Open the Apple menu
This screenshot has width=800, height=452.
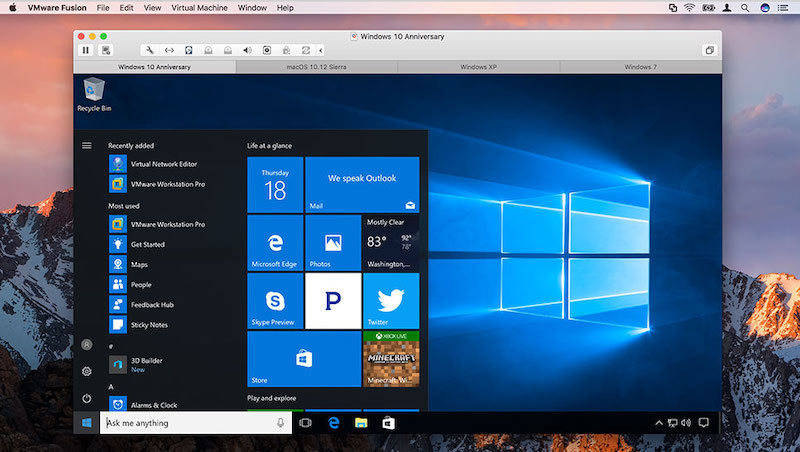13,8
